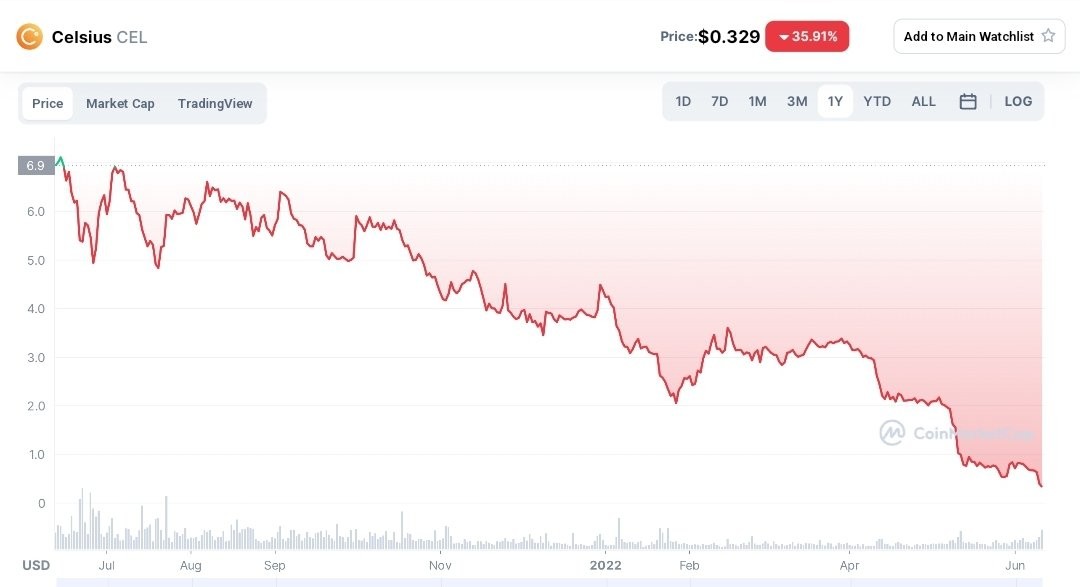Click the chart line low near February
This screenshot has width=1080, height=587.
[x=676, y=401]
